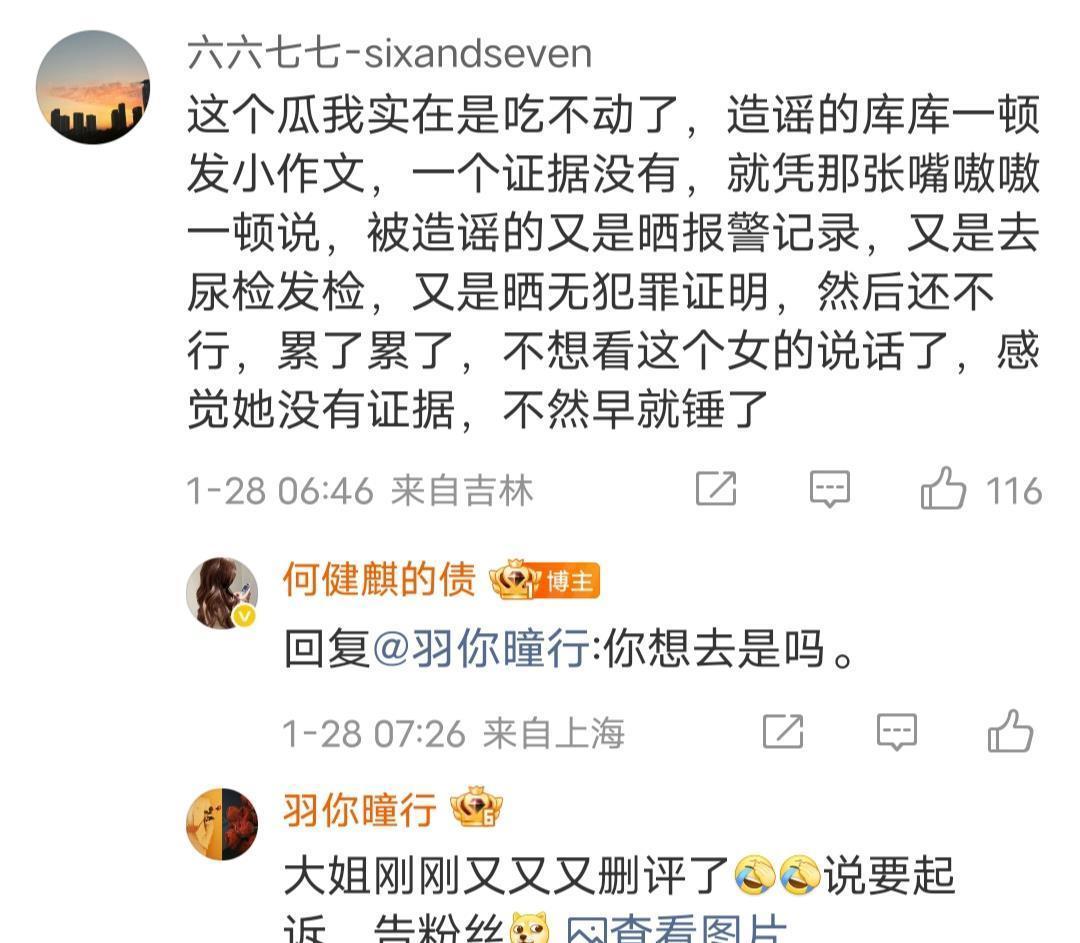
Task: Tap the 116 like count
Action: 1014,490
